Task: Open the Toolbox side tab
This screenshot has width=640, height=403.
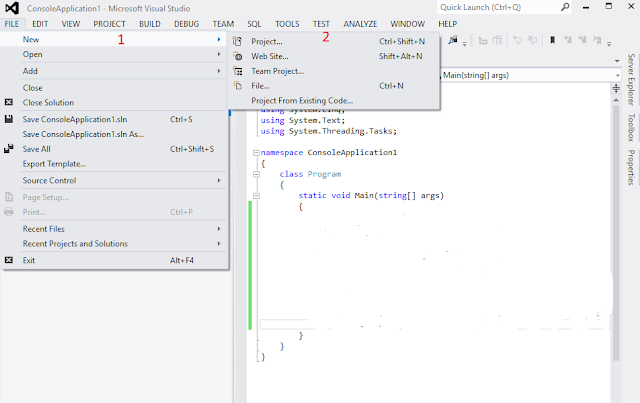Action: click(631, 127)
